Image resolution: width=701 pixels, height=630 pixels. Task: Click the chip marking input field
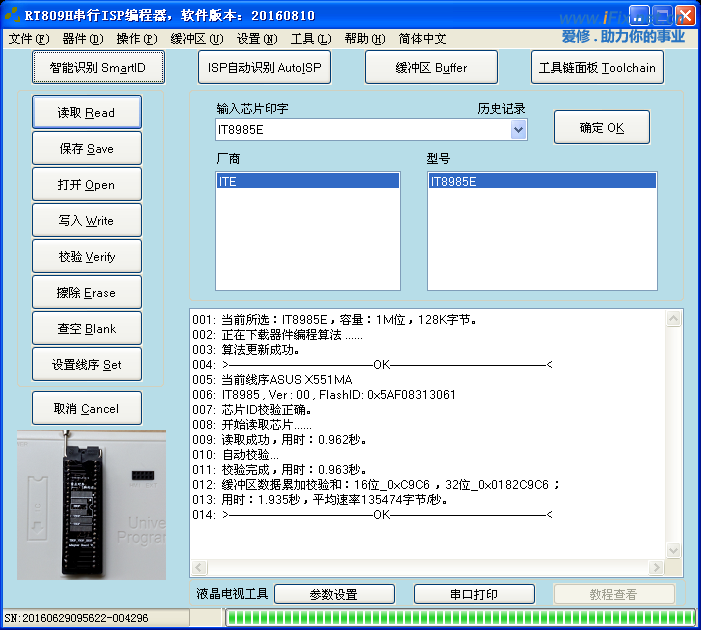click(360, 130)
